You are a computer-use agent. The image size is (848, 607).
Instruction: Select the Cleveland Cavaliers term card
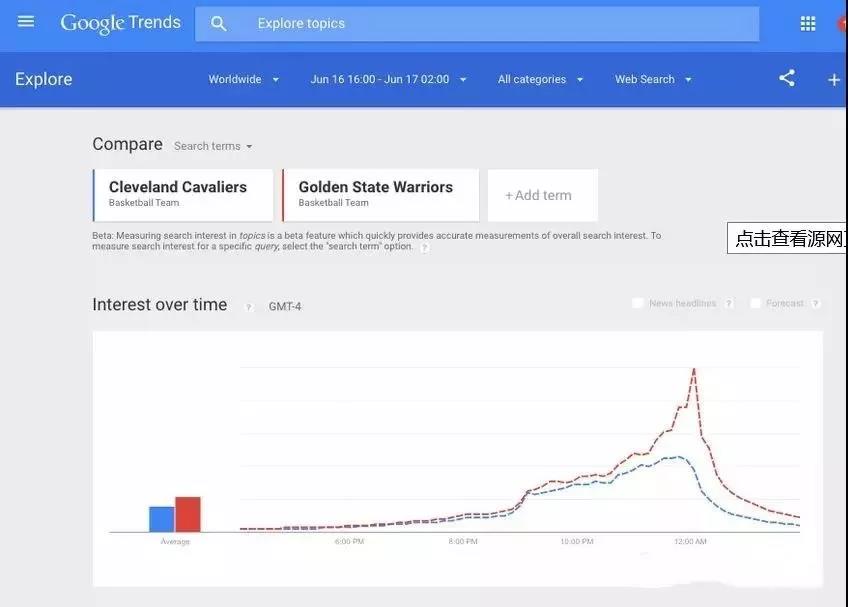coord(183,195)
